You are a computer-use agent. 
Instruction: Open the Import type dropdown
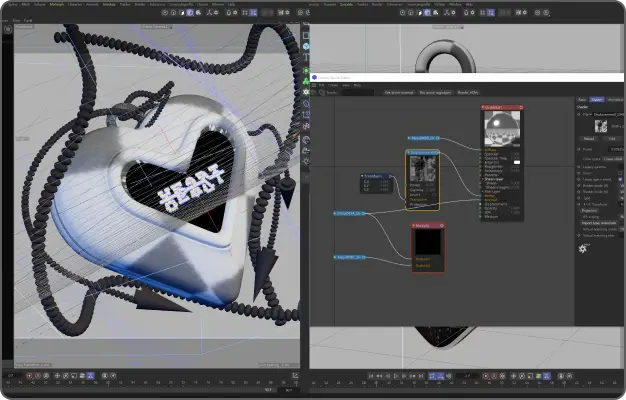[599, 223]
